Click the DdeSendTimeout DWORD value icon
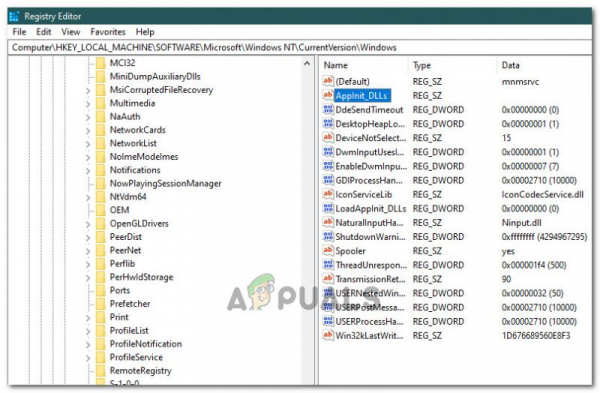The width and height of the screenshot is (600, 393). (x=328, y=109)
